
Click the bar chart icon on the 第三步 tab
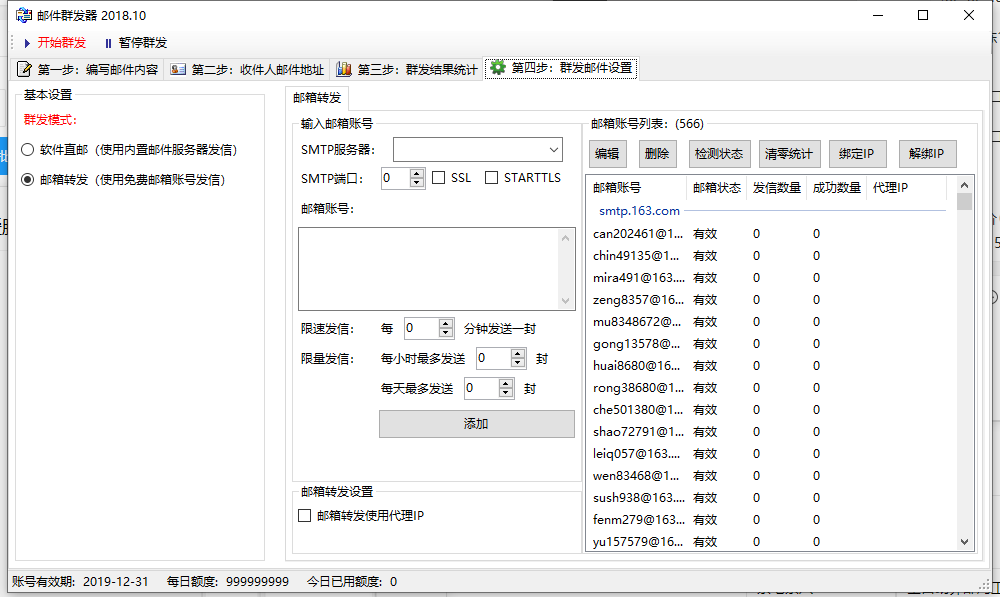point(344,69)
